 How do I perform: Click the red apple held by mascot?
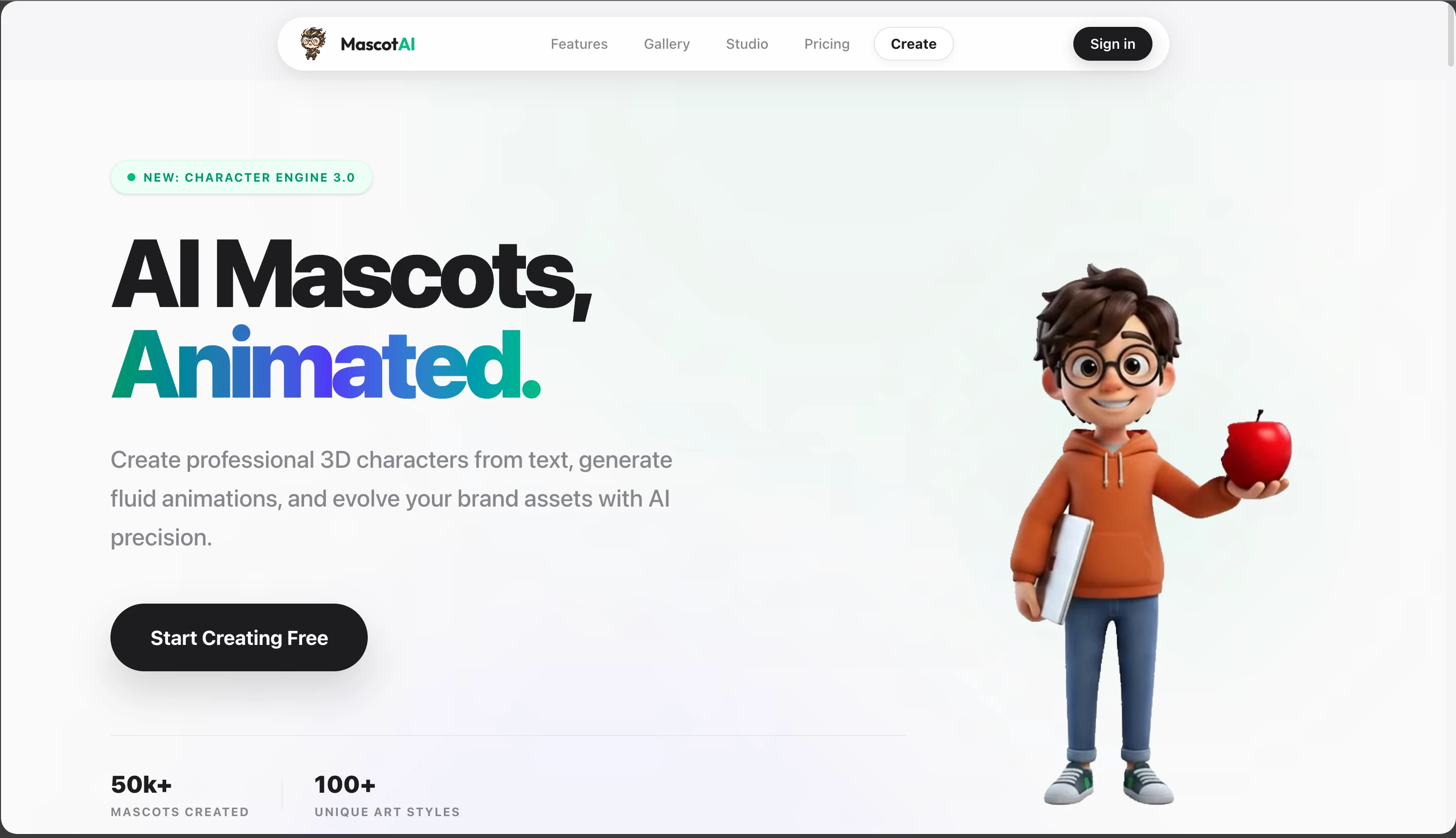[x=1258, y=450]
